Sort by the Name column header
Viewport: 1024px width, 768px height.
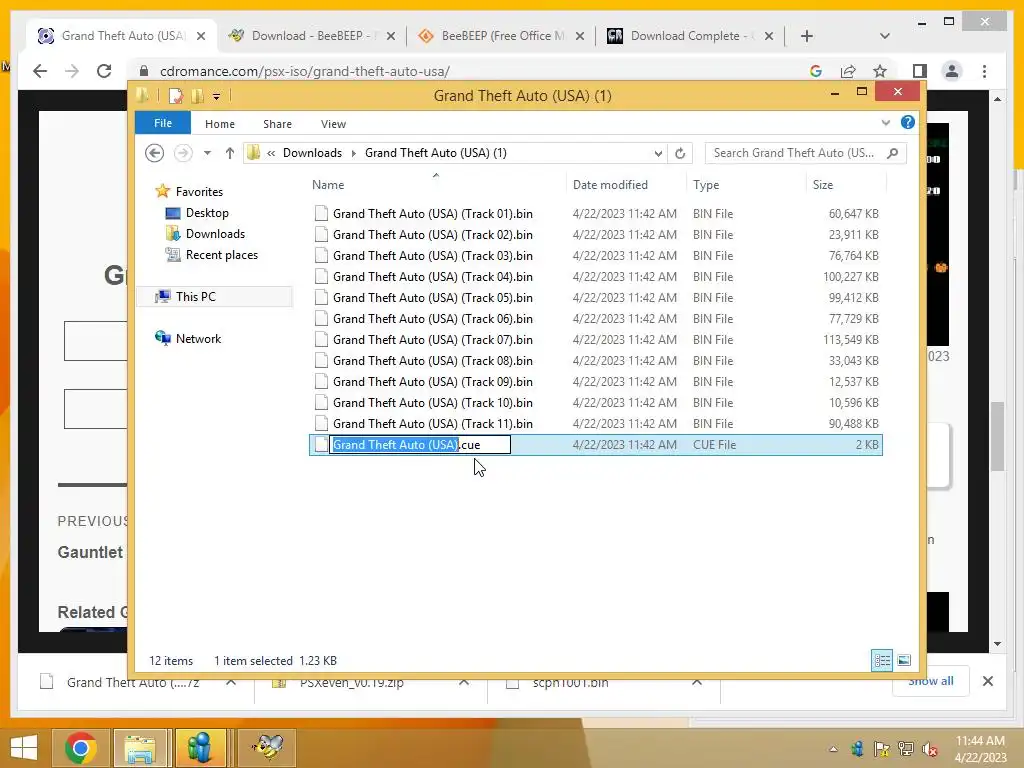(x=328, y=185)
